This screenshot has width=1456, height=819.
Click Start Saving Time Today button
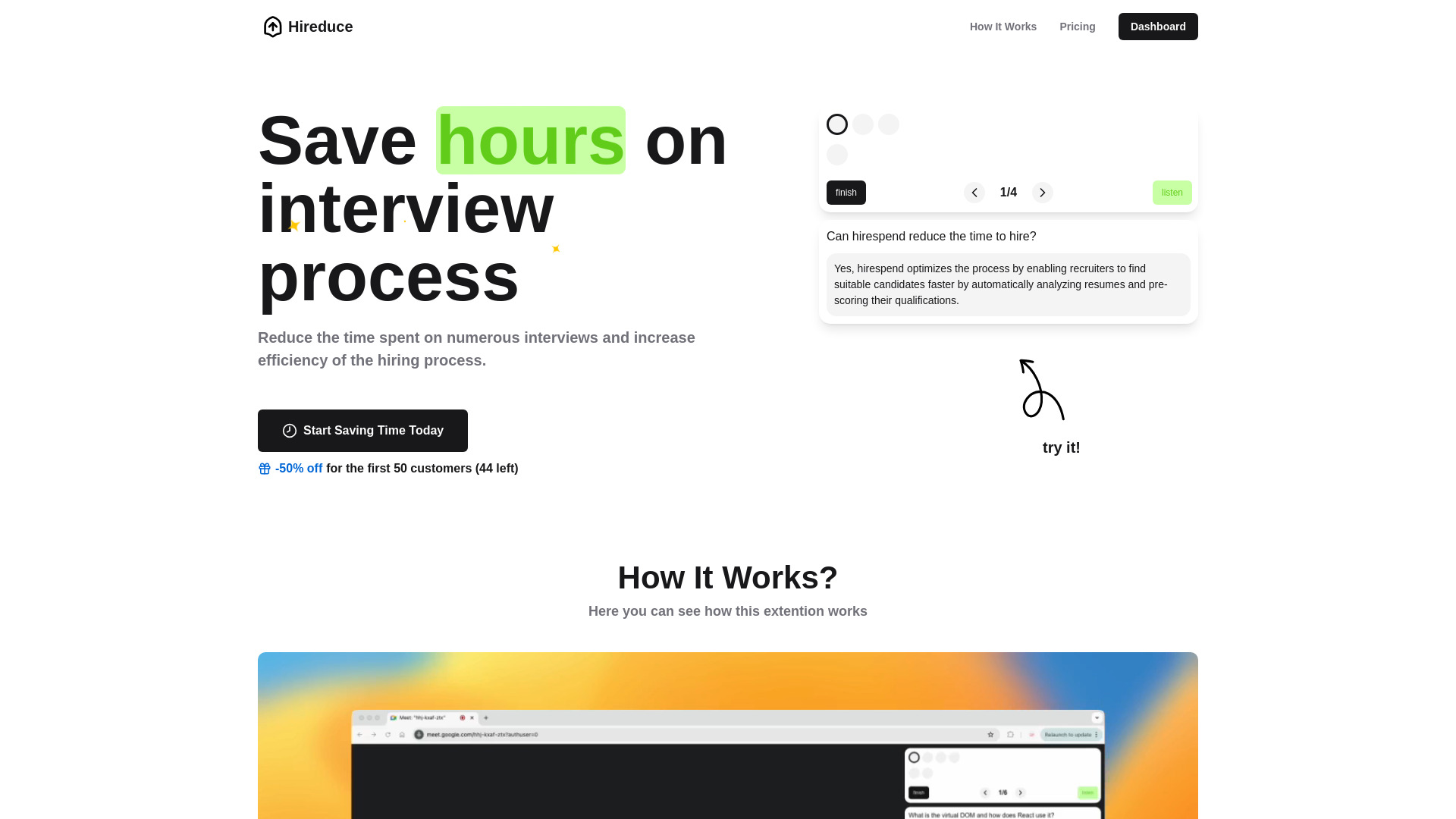362,430
